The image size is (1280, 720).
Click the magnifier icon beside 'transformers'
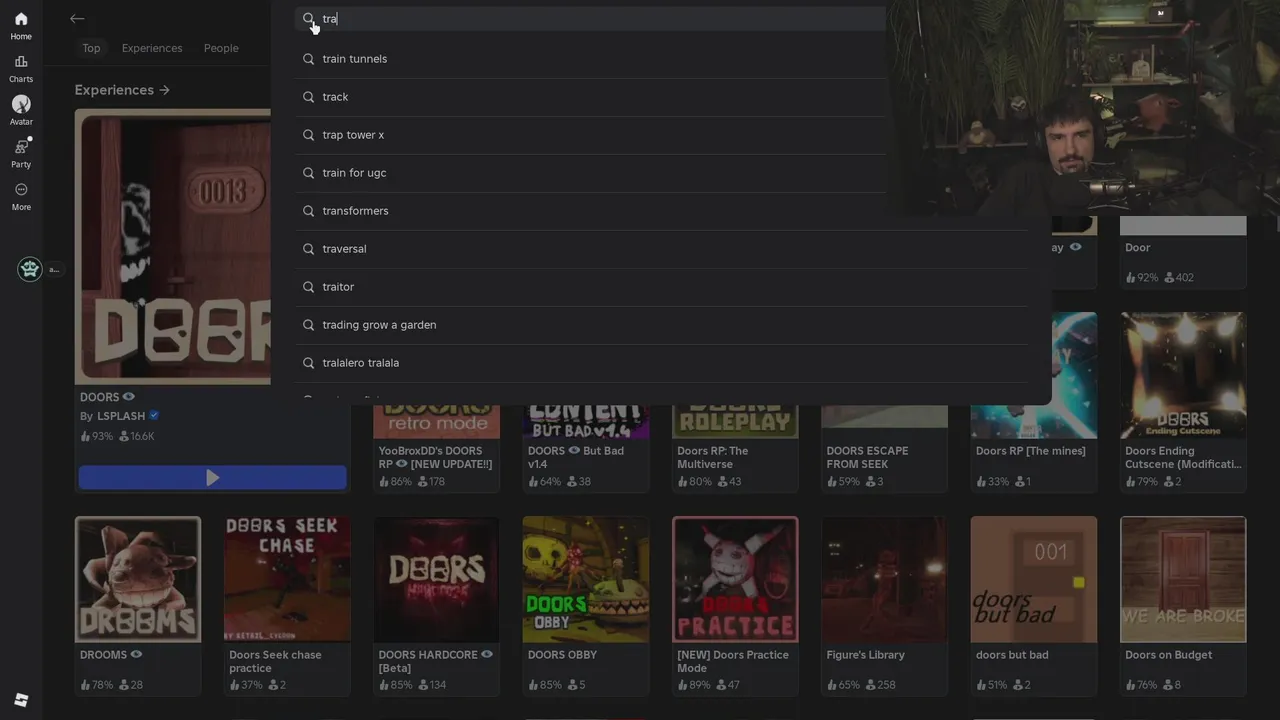(309, 211)
